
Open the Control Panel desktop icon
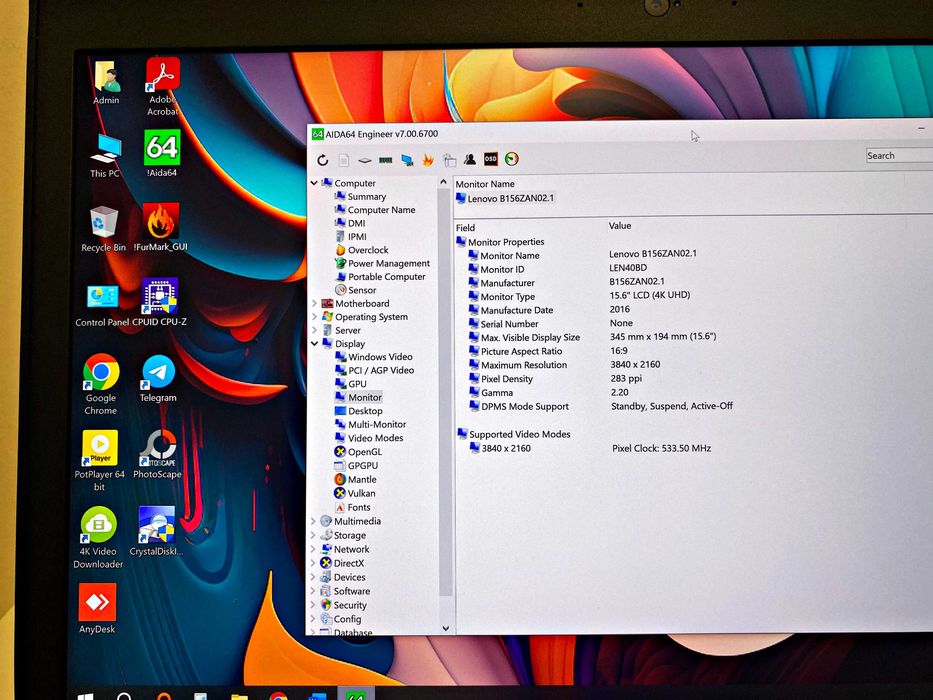[102, 305]
